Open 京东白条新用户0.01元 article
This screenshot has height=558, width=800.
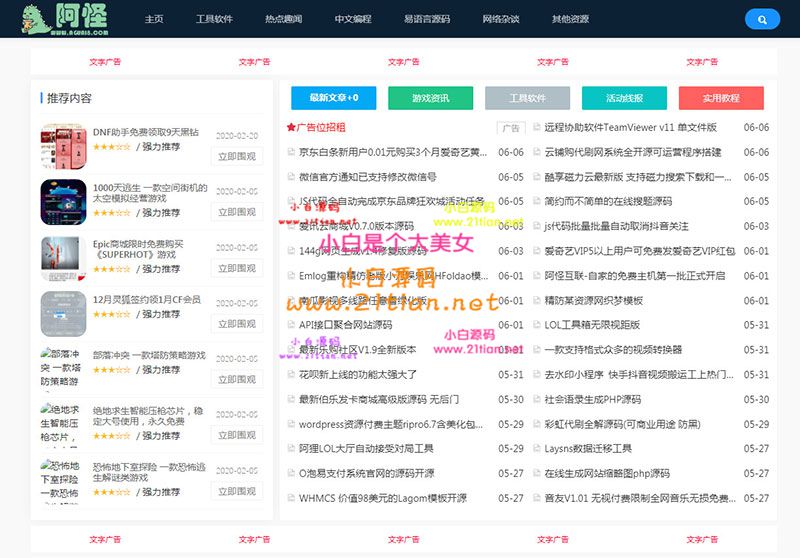click(393, 152)
